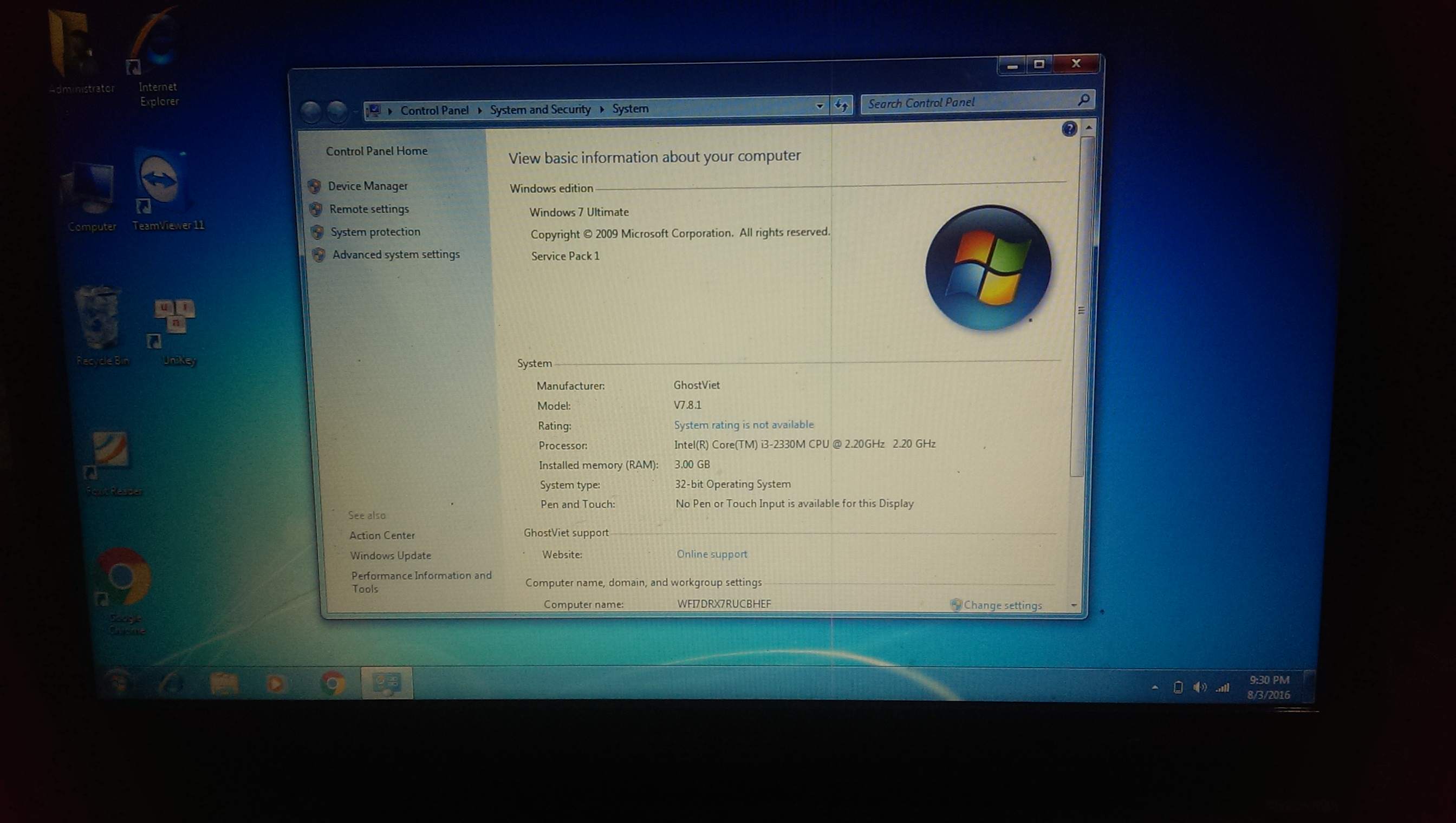Viewport: 1456px width, 823px height.
Task: Open UniKey desktop shortcut
Action: click(175, 317)
